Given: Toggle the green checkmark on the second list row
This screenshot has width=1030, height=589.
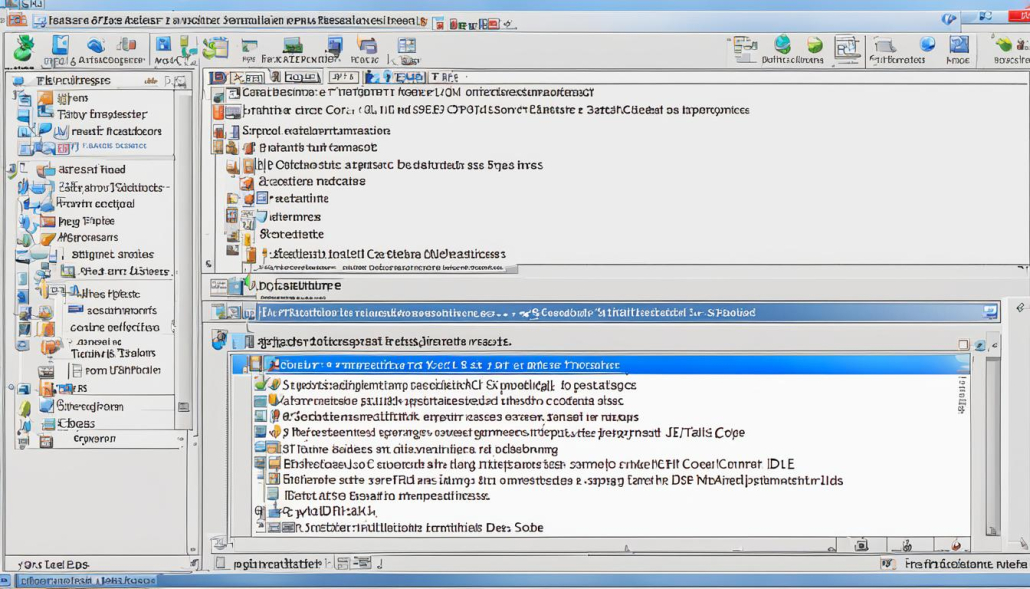Looking at the screenshot, I should coord(260,384).
